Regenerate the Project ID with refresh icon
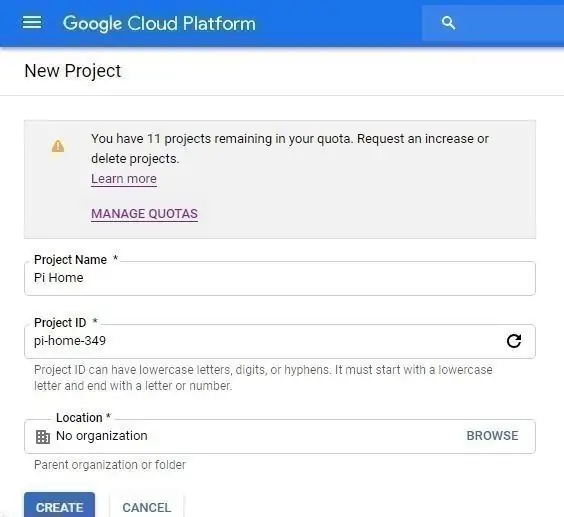The width and height of the screenshot is (564, 517). click(514, 341)
